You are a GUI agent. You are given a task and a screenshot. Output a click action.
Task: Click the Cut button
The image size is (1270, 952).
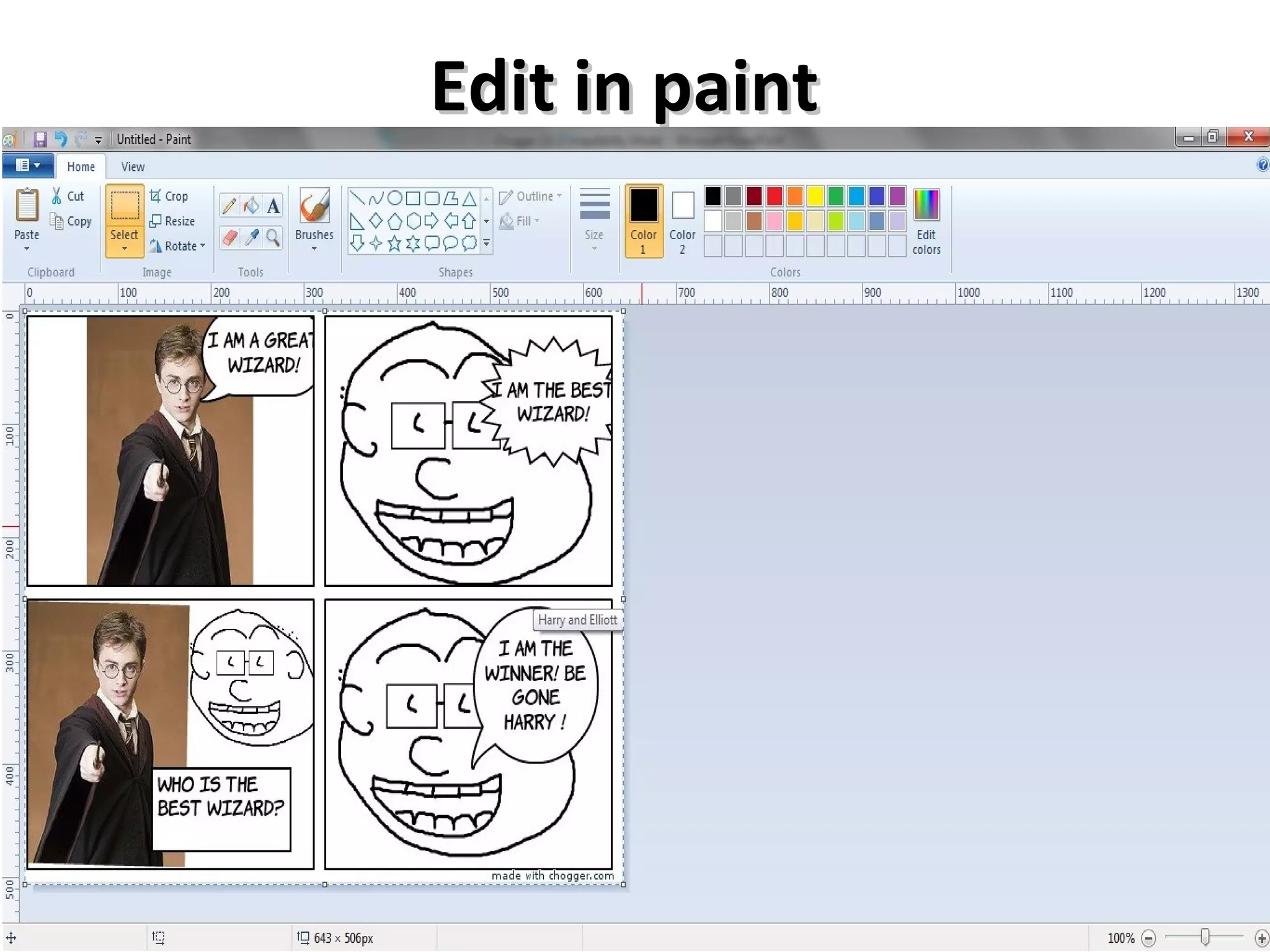click(x=68, y=196)
